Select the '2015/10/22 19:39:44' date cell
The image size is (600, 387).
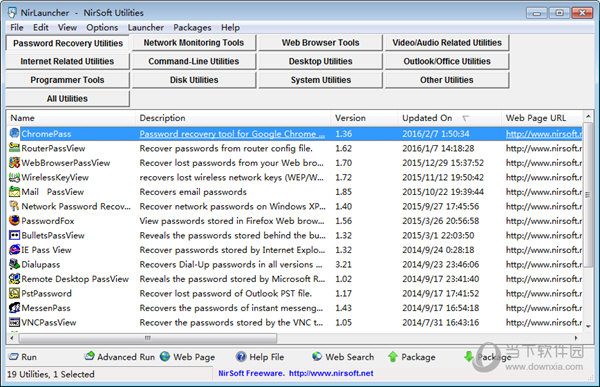(x=443, y=192)
